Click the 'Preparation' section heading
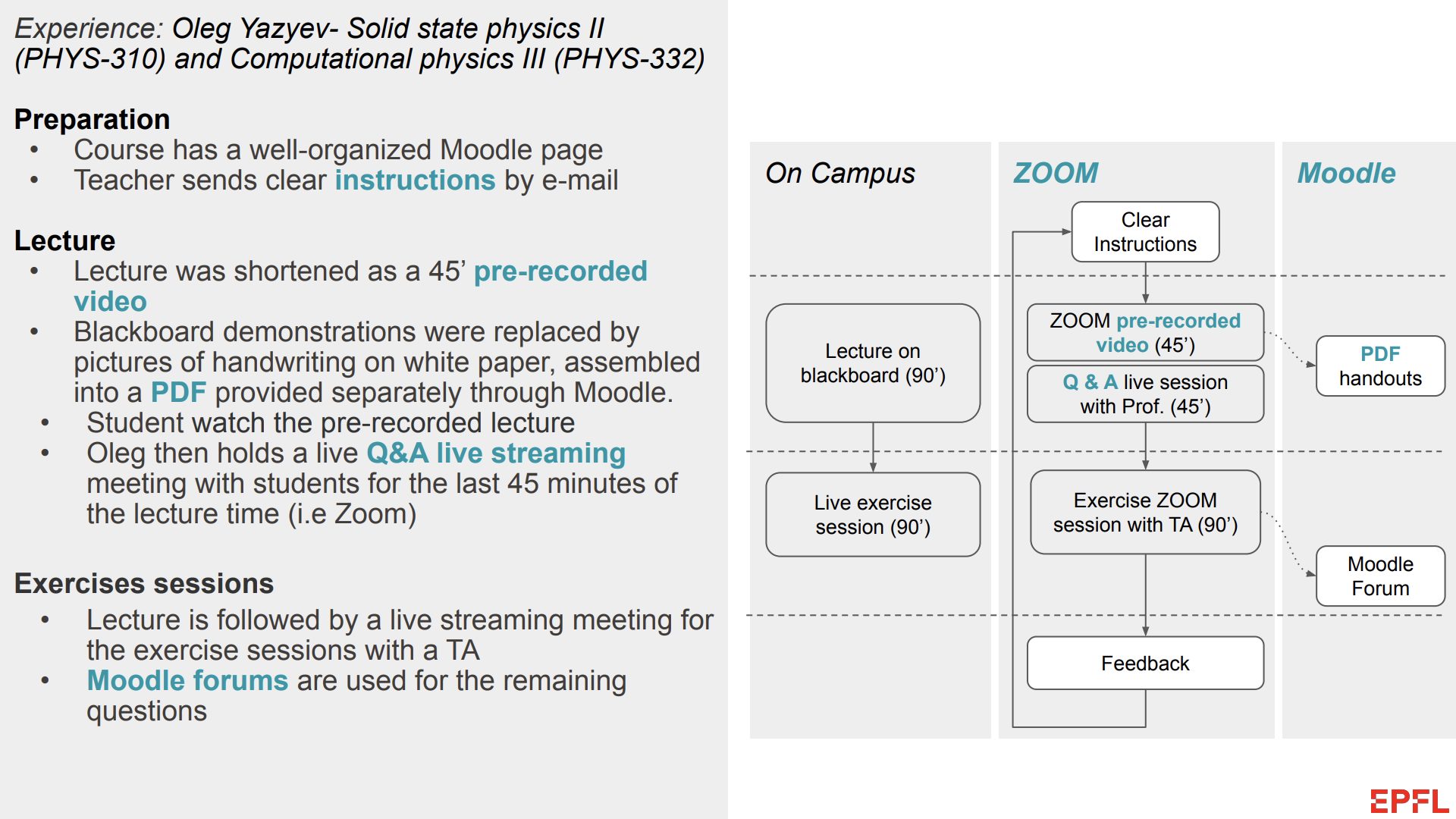This screenshot has width=1456, height=819. [x=93, y=120]
